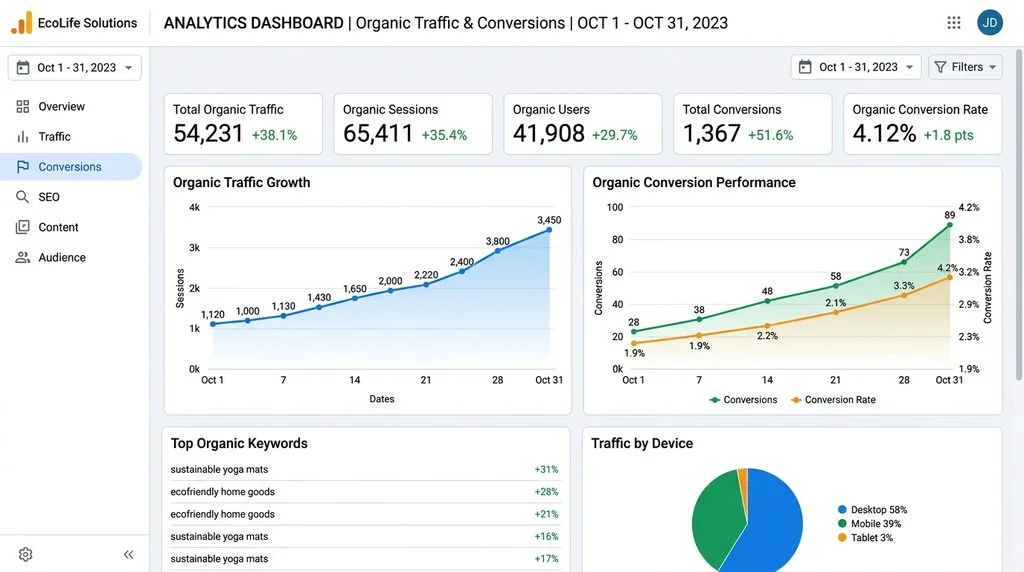The width and height of the screenshot is (1024, 572).
Task: Click the +1.8 pts change value
Action: pyautogui.click(x=948, y=135)
